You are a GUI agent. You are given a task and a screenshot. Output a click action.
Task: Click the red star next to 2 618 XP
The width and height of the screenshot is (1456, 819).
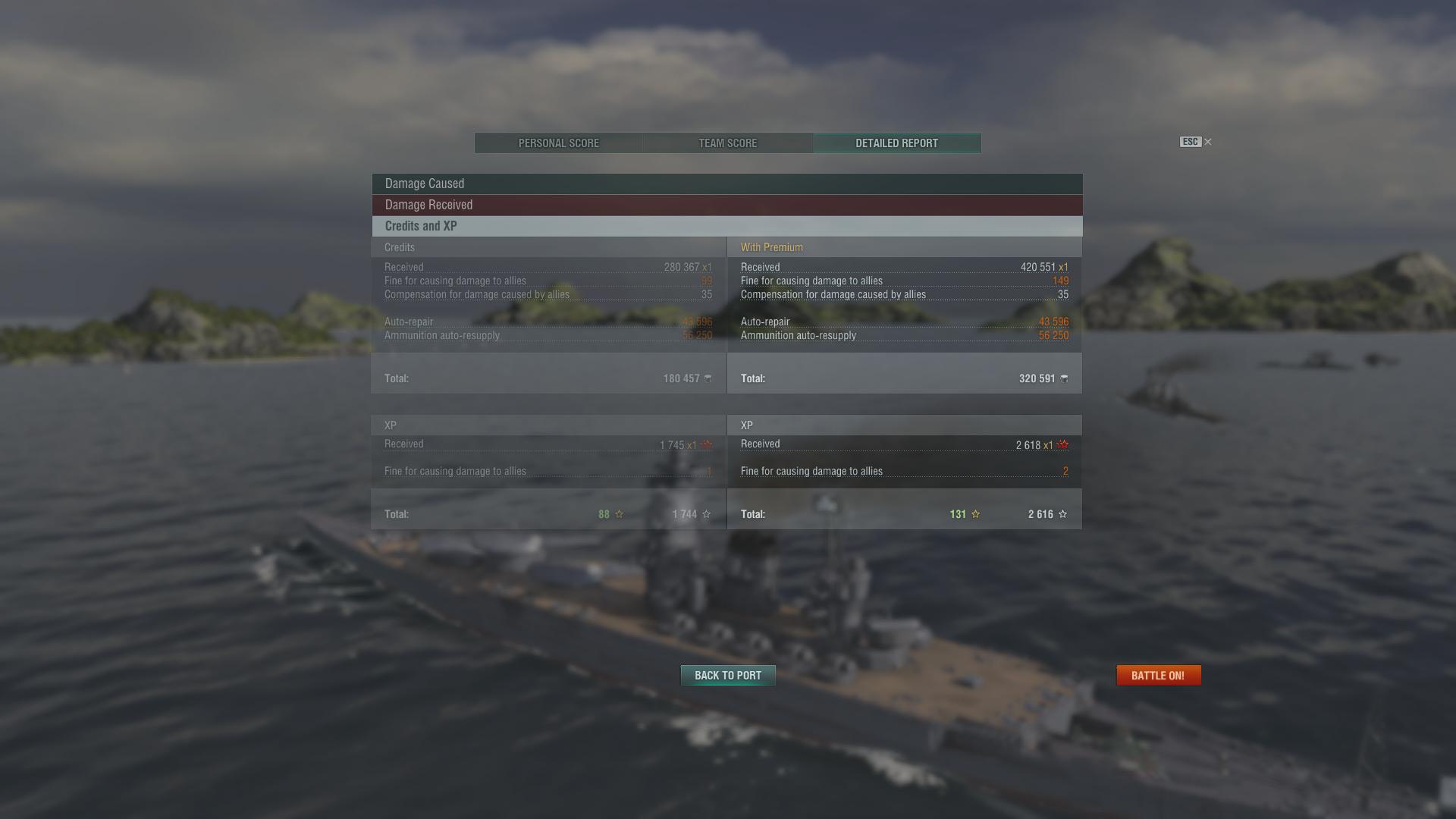point(1062,444)
